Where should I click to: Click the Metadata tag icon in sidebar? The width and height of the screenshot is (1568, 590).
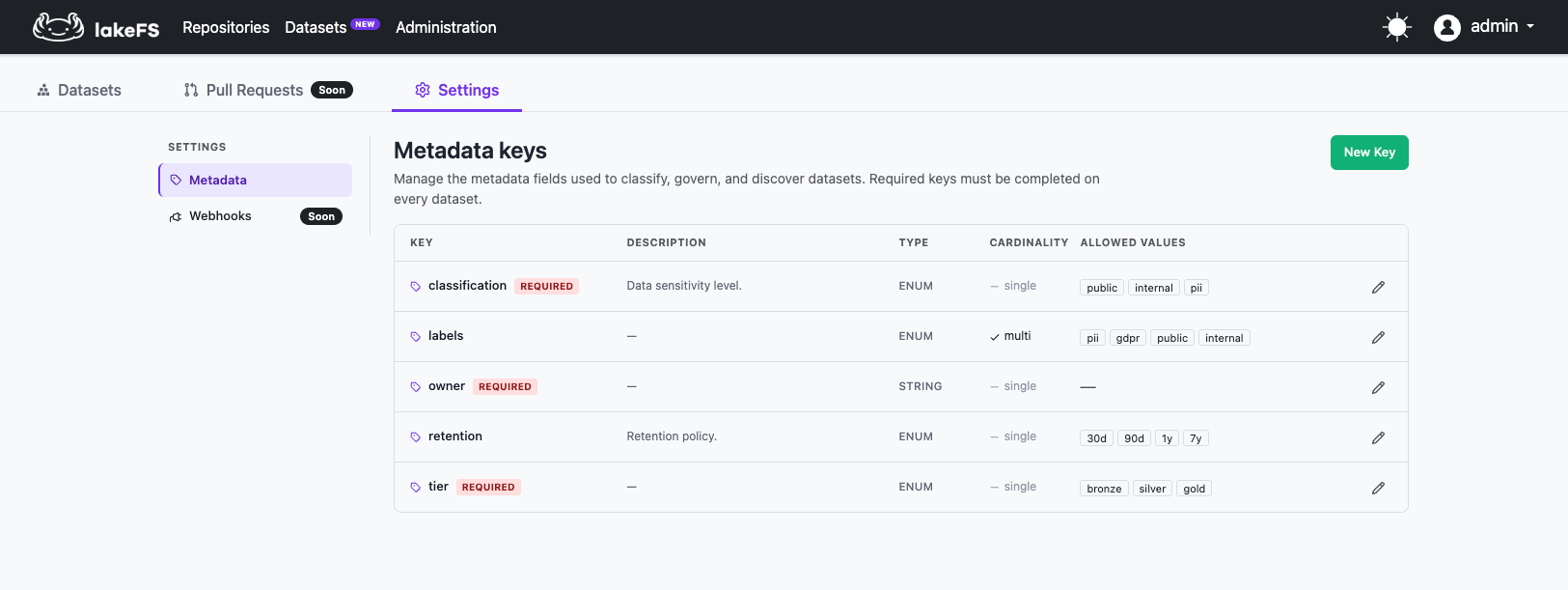(x=176, y=180)
